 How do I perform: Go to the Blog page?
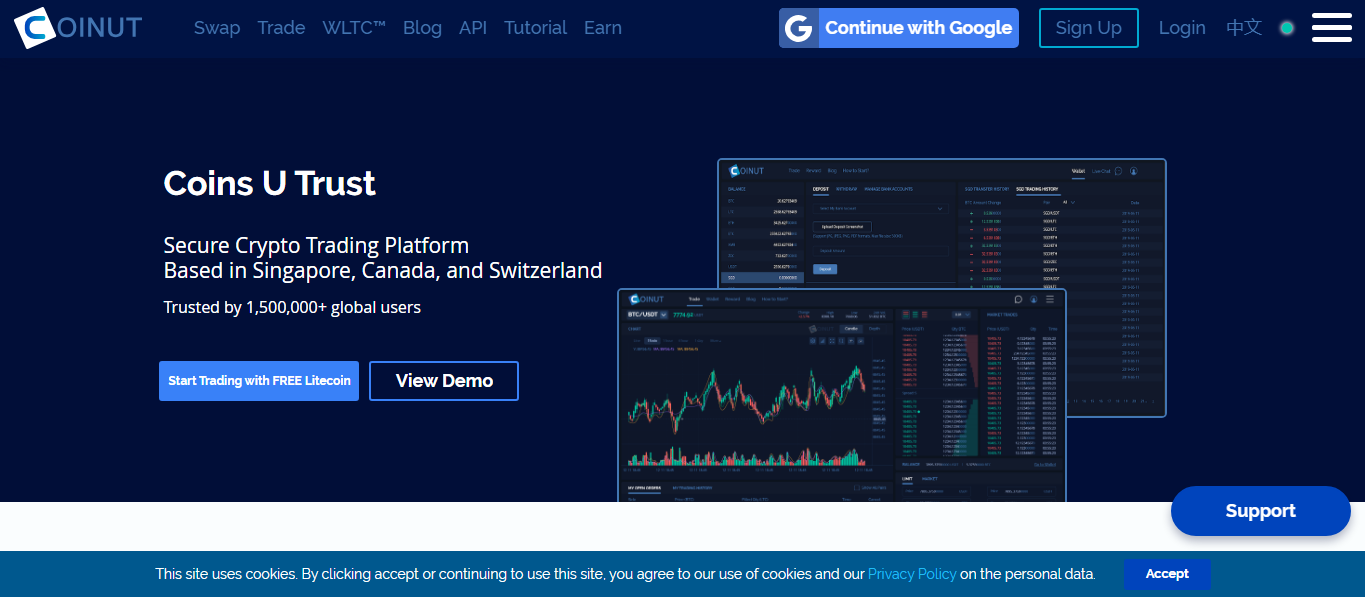pyautogui.click(x=422, y=28)
